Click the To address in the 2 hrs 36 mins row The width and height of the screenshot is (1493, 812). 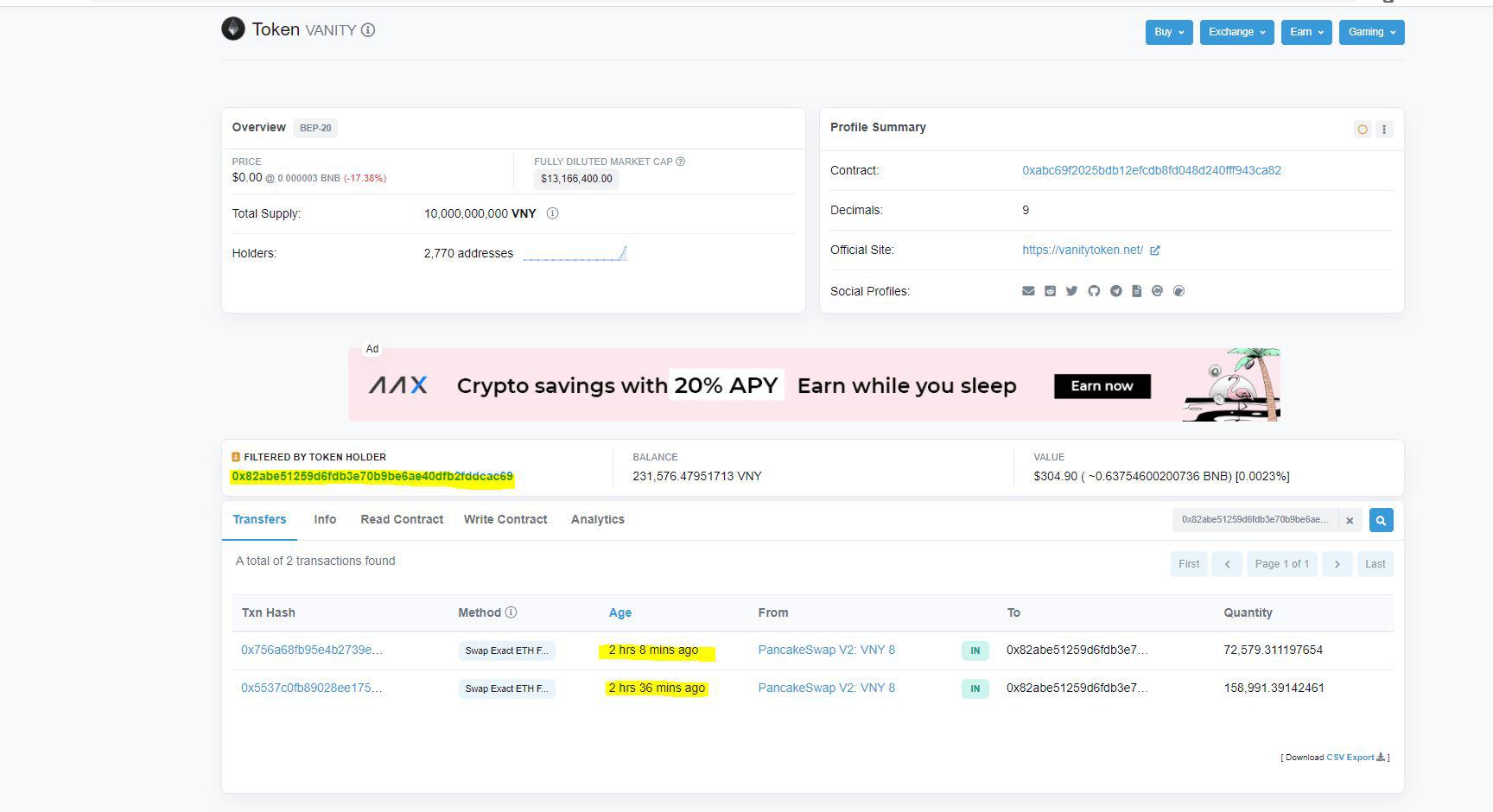coord(1077,688)
